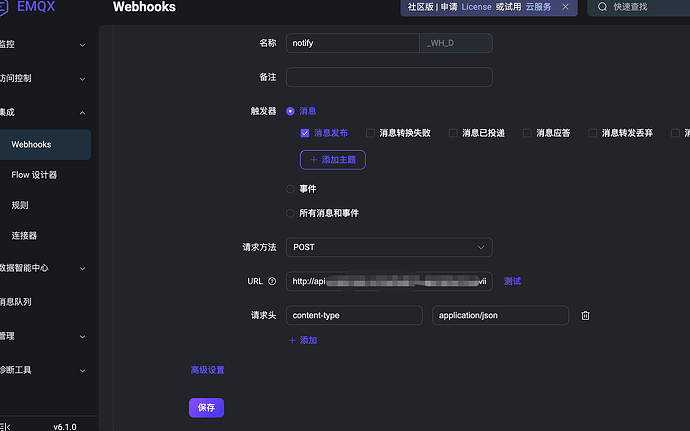Delete the content-type header with trash icon

(585, 315)
